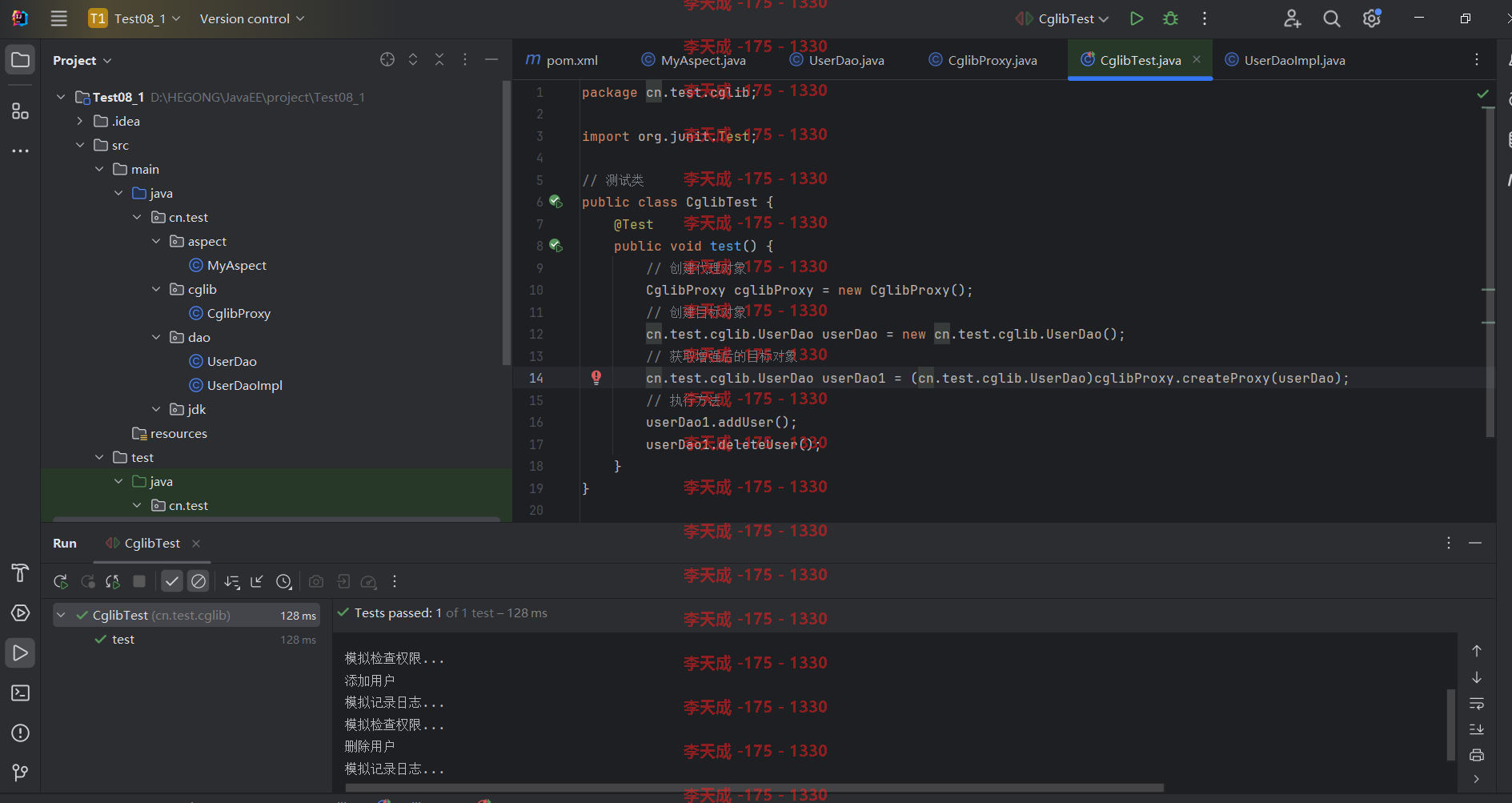Viewport: 1512px width, 803px height.
Task: Start debugging with the bug icon
Action: click(x=1170, y=18)
